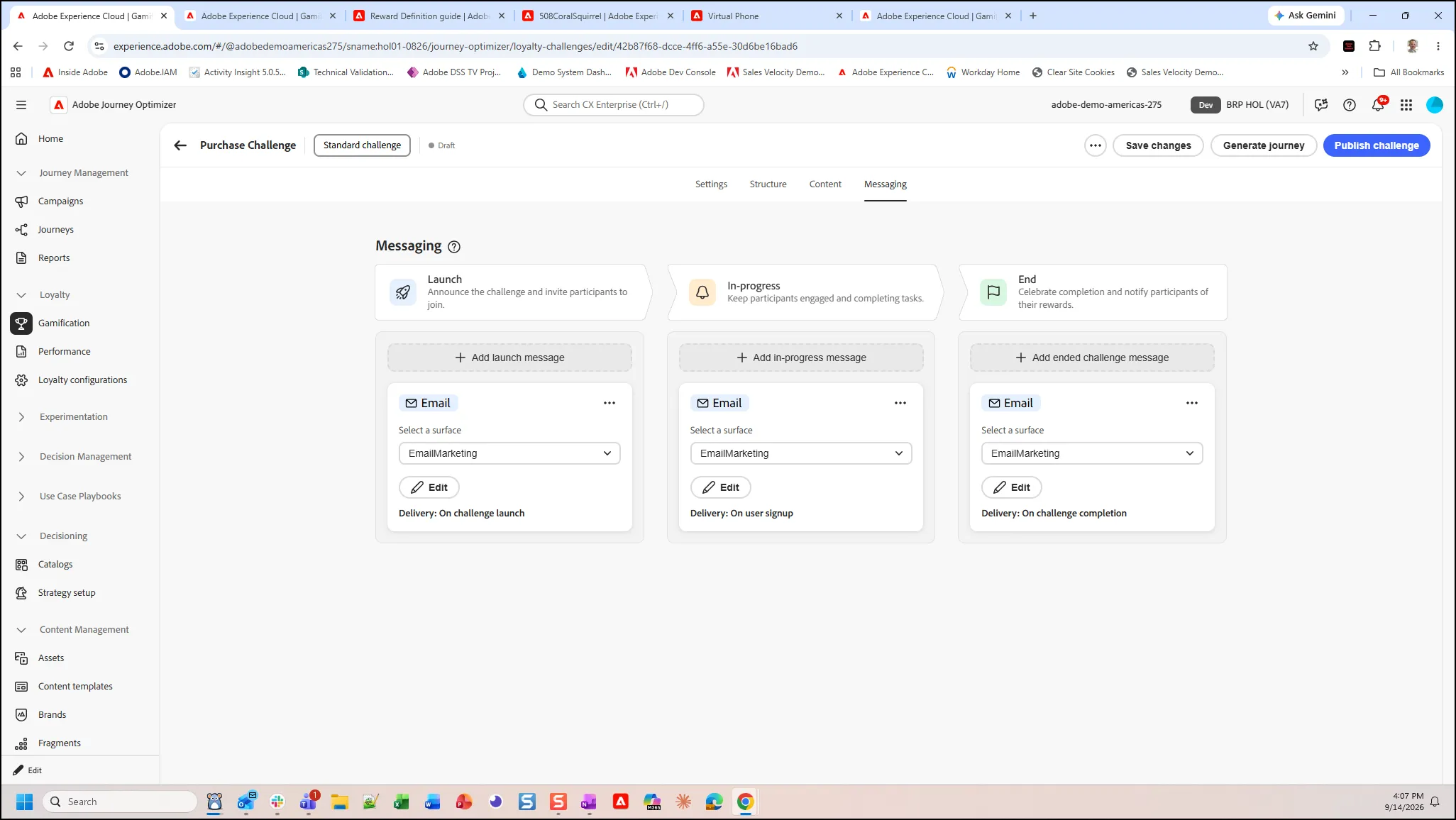Click the feedback chat icon in header

[1321, 105]
